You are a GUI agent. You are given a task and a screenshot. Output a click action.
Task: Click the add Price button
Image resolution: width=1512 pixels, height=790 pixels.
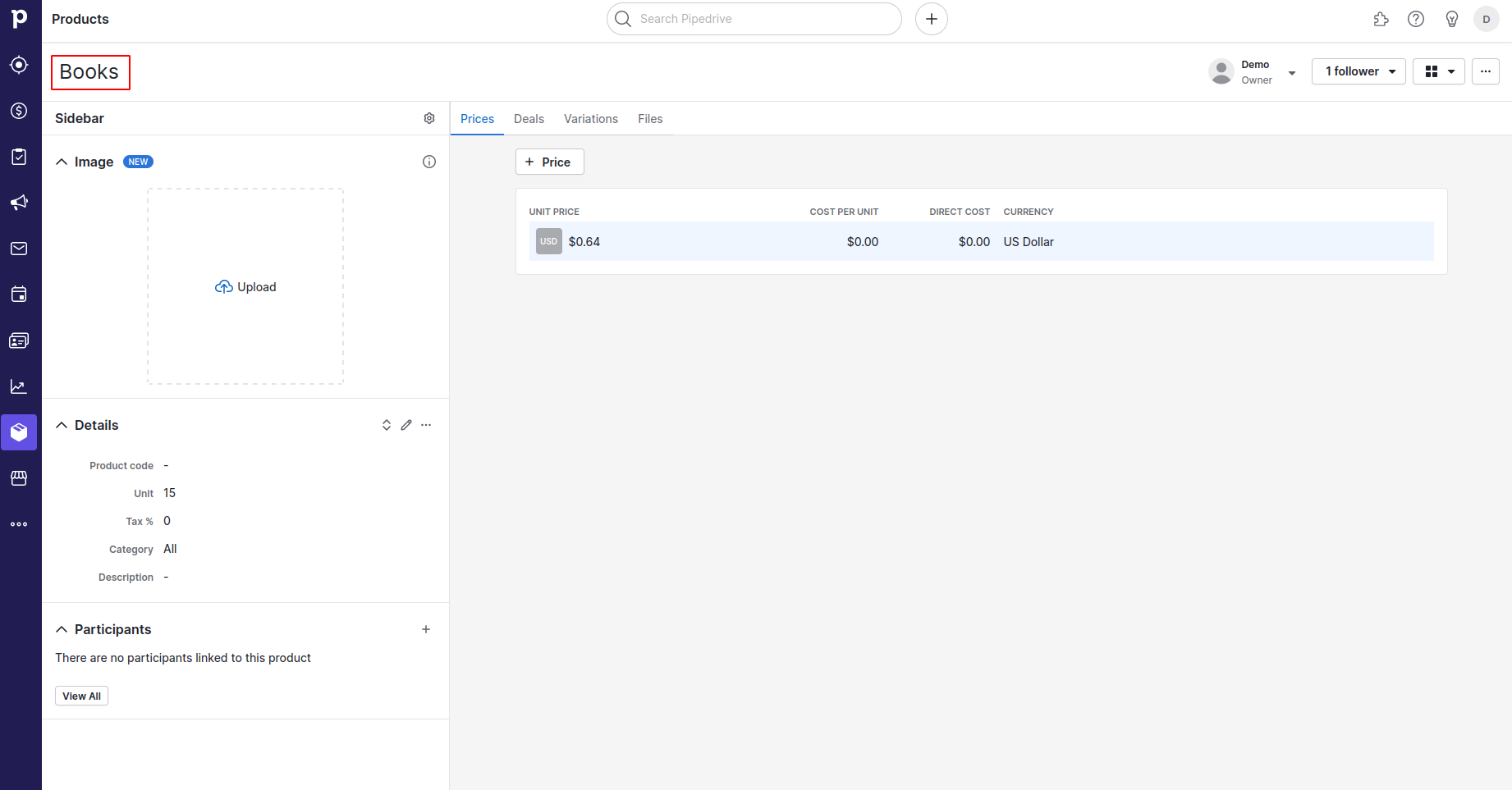tap(549, 162)
